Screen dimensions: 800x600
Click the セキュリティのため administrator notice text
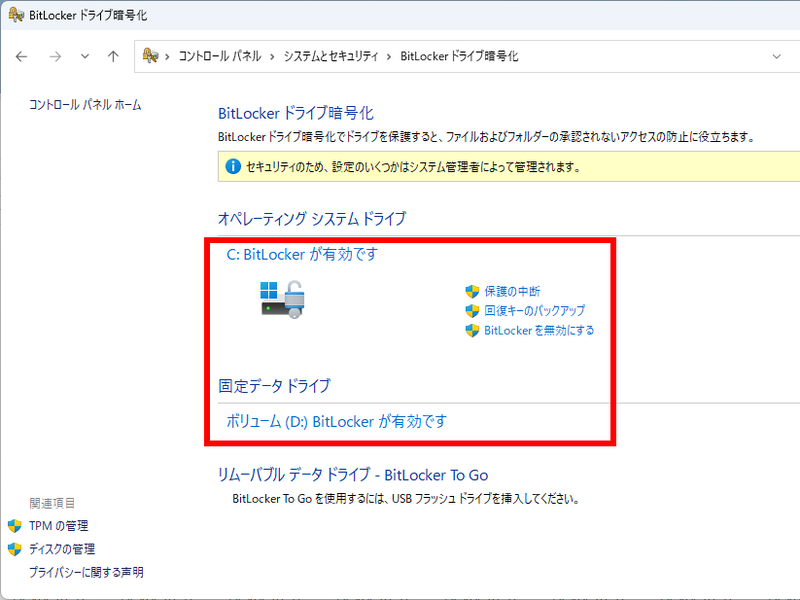414,166
